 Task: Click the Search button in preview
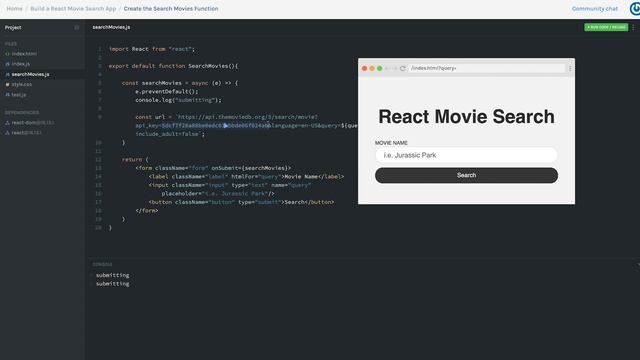tap(466, 176)
